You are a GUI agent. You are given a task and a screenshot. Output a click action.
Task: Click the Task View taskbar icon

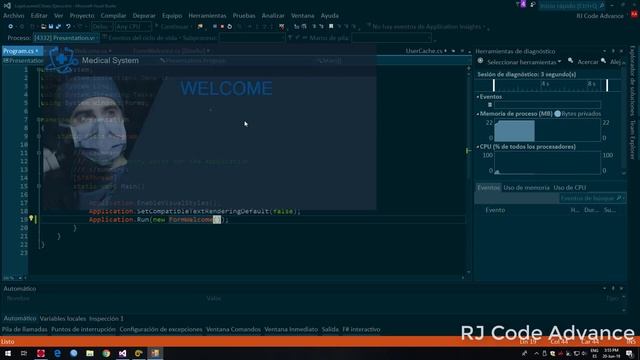click(24, 353)
